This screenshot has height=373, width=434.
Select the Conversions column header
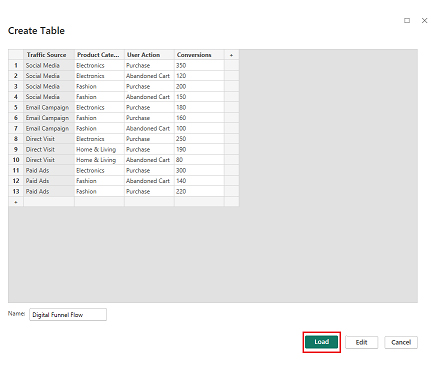pos(199,55)
